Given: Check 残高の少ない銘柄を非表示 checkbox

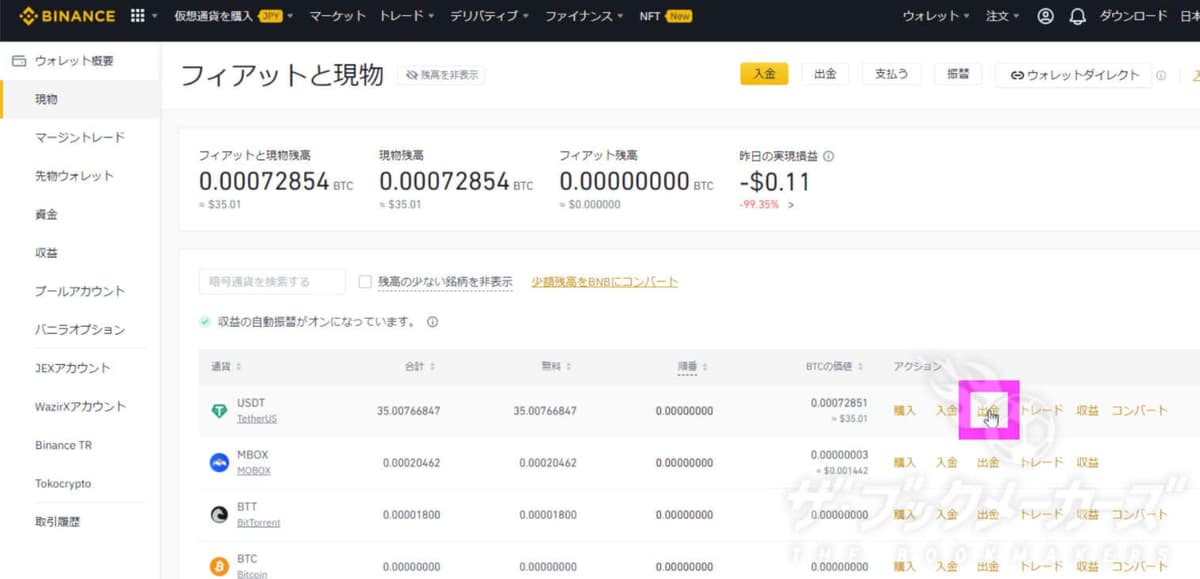Looking at the screenshot, I should (365, 282).
